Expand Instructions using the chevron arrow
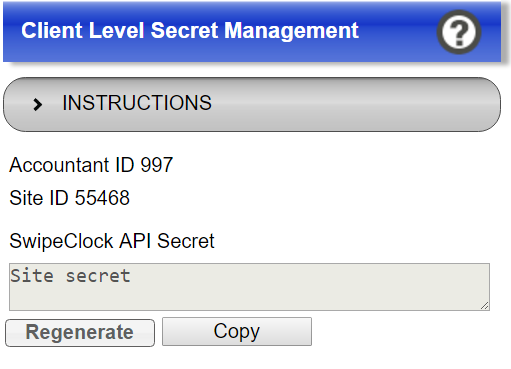 37,104
